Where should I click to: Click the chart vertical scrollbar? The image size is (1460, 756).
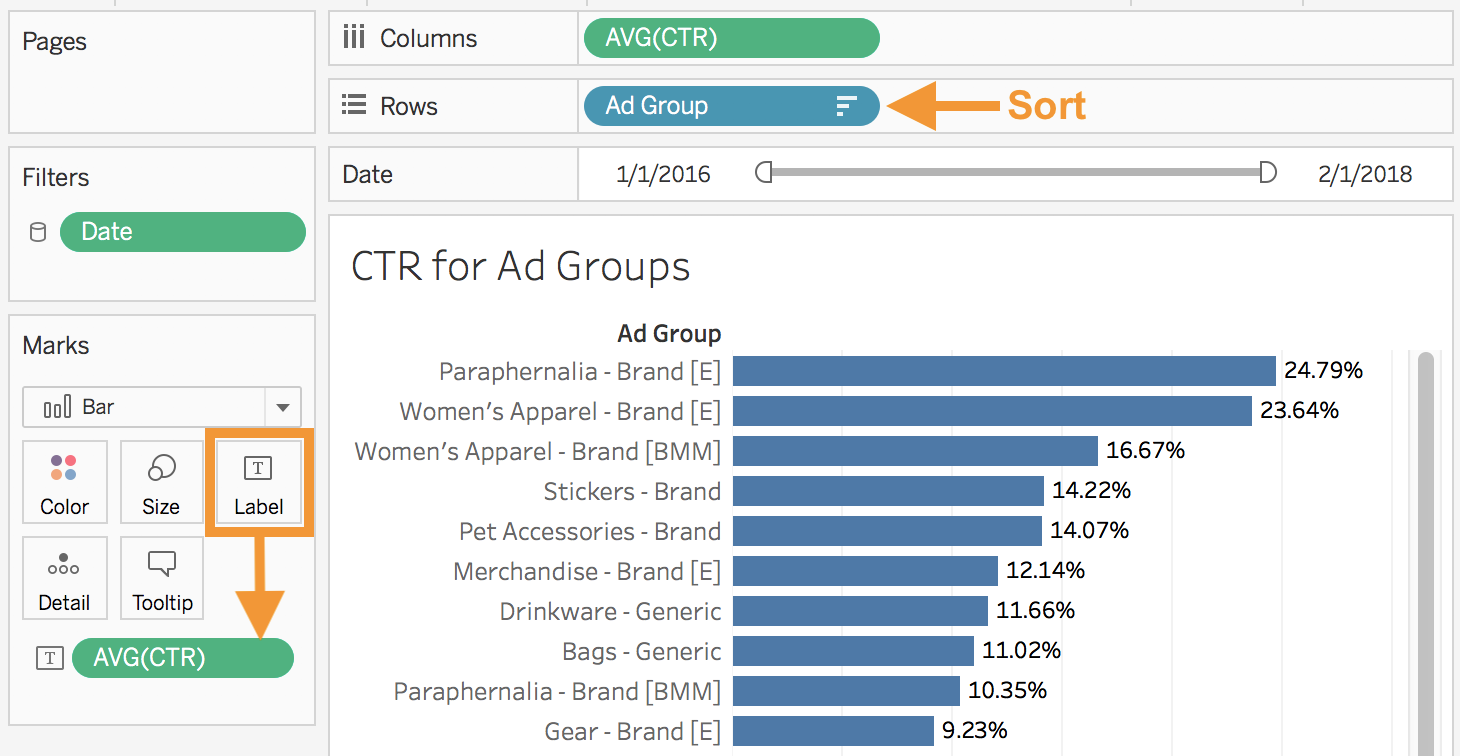[x=1426, y=550]
